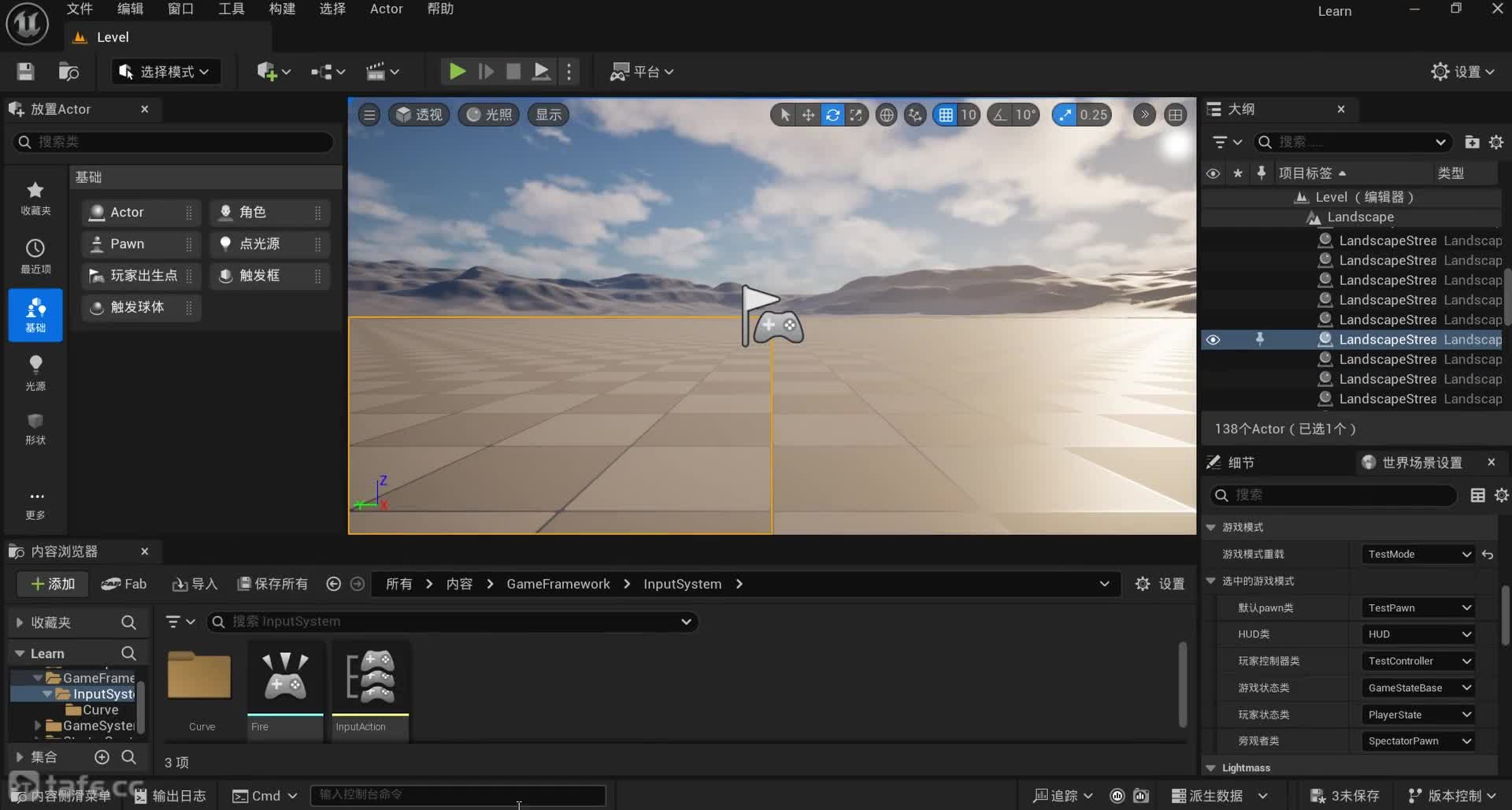
Task: Save the current level with disk icon
Action: point(25,72)
